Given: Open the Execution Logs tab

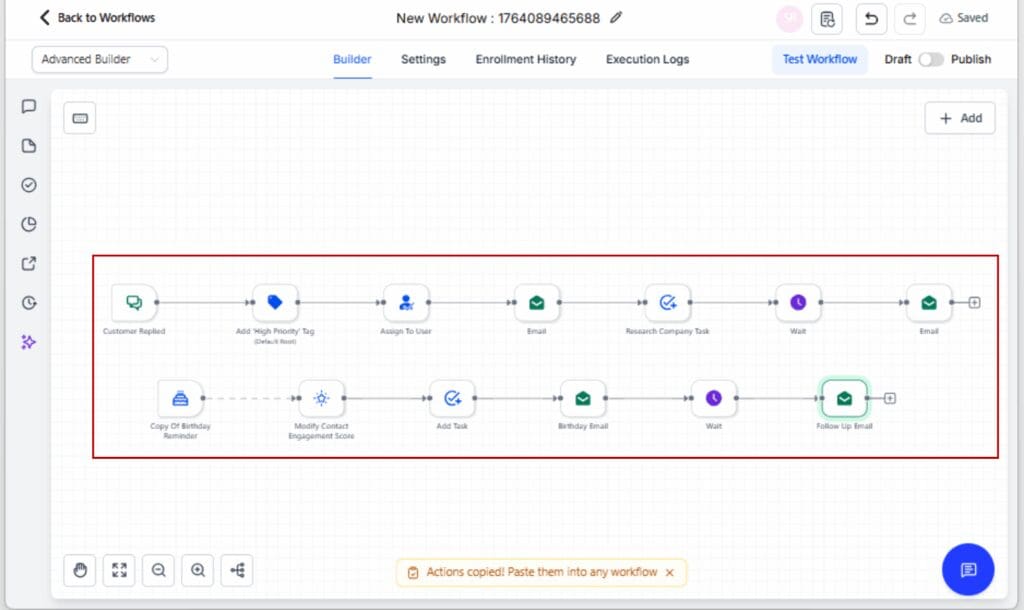Looking at the screenshot, I should pyautogui.click(x=646, y=60).
